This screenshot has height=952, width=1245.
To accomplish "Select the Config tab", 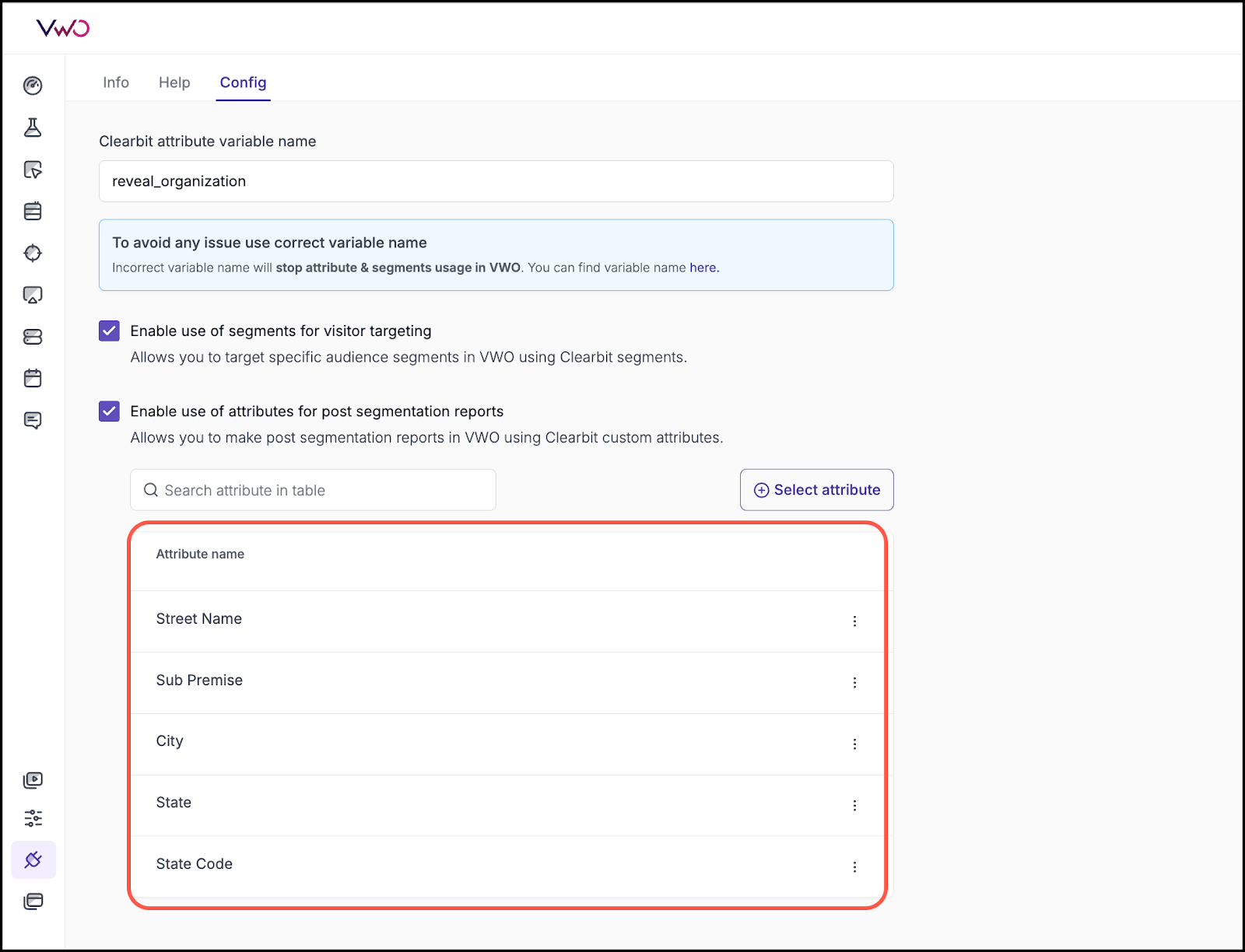I will (x=243, y=82).
